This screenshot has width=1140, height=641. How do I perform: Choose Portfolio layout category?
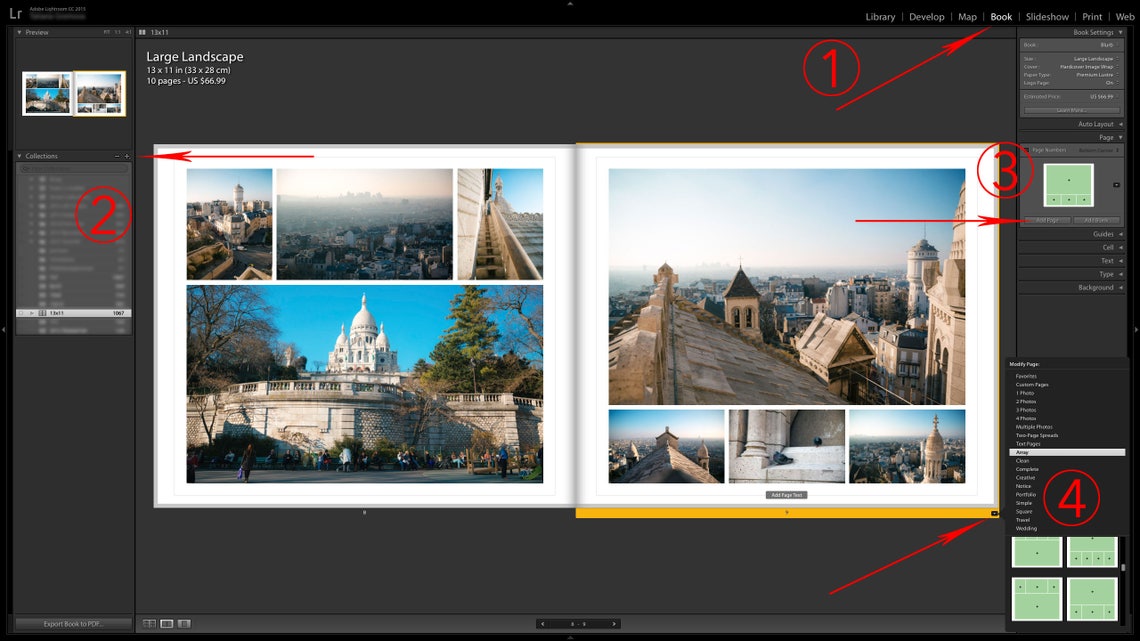click(x=1026, y=494)
